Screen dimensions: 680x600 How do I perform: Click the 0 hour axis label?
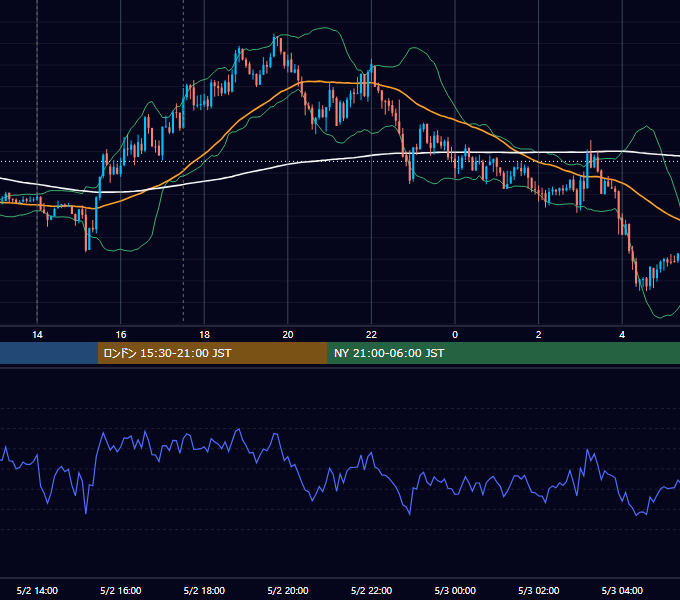click(x=455, y=335)
